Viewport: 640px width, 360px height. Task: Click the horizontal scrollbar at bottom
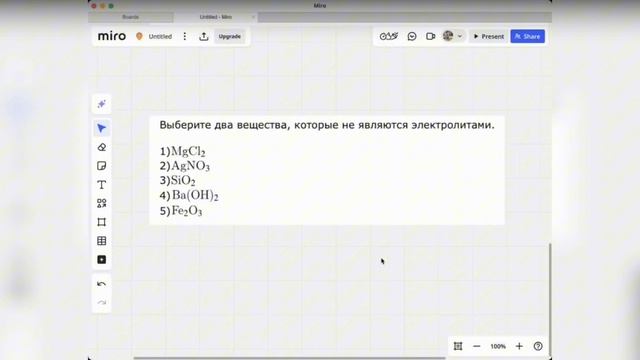click(289, 358)
